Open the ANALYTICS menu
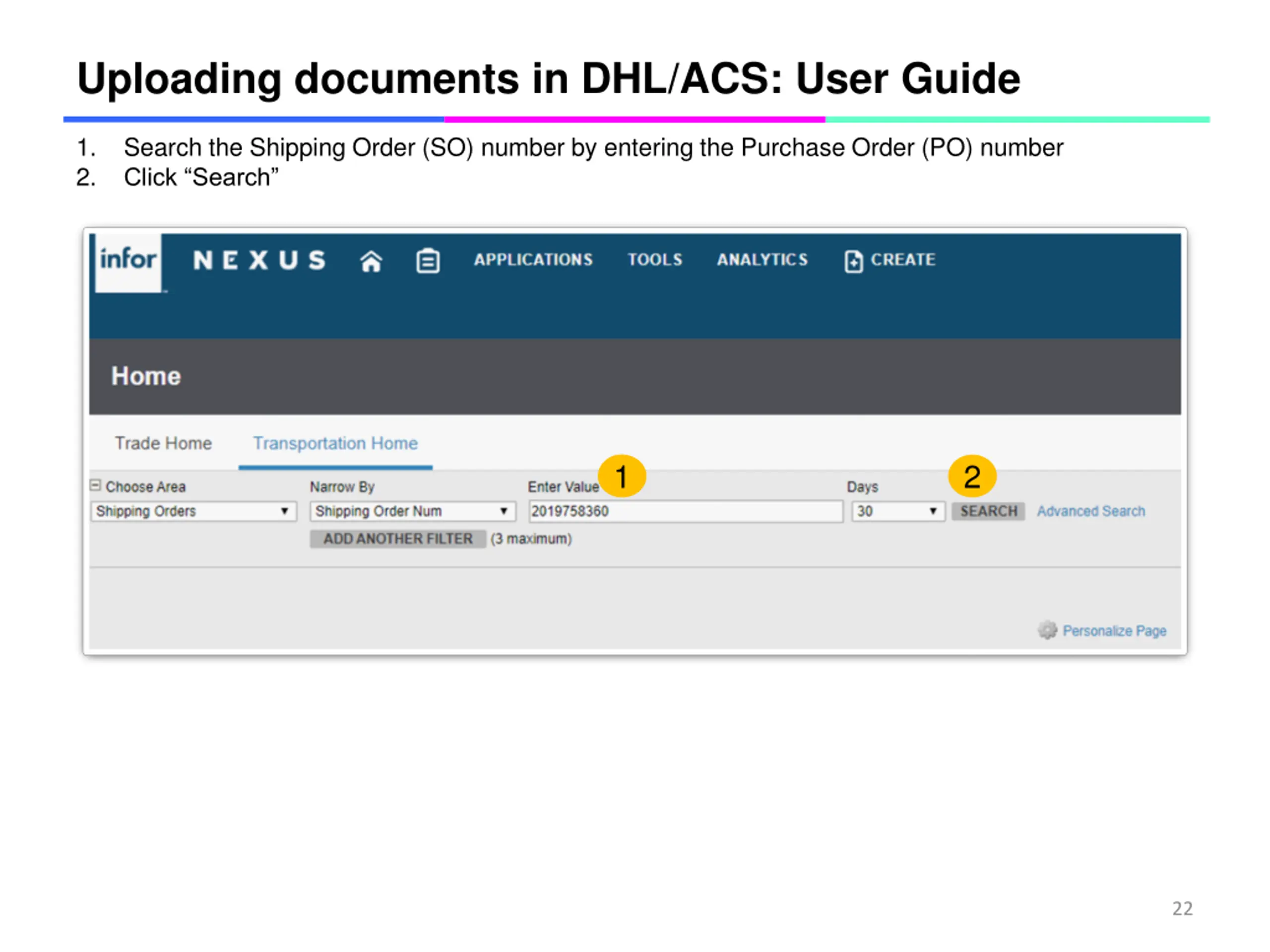 pos(762,260)
